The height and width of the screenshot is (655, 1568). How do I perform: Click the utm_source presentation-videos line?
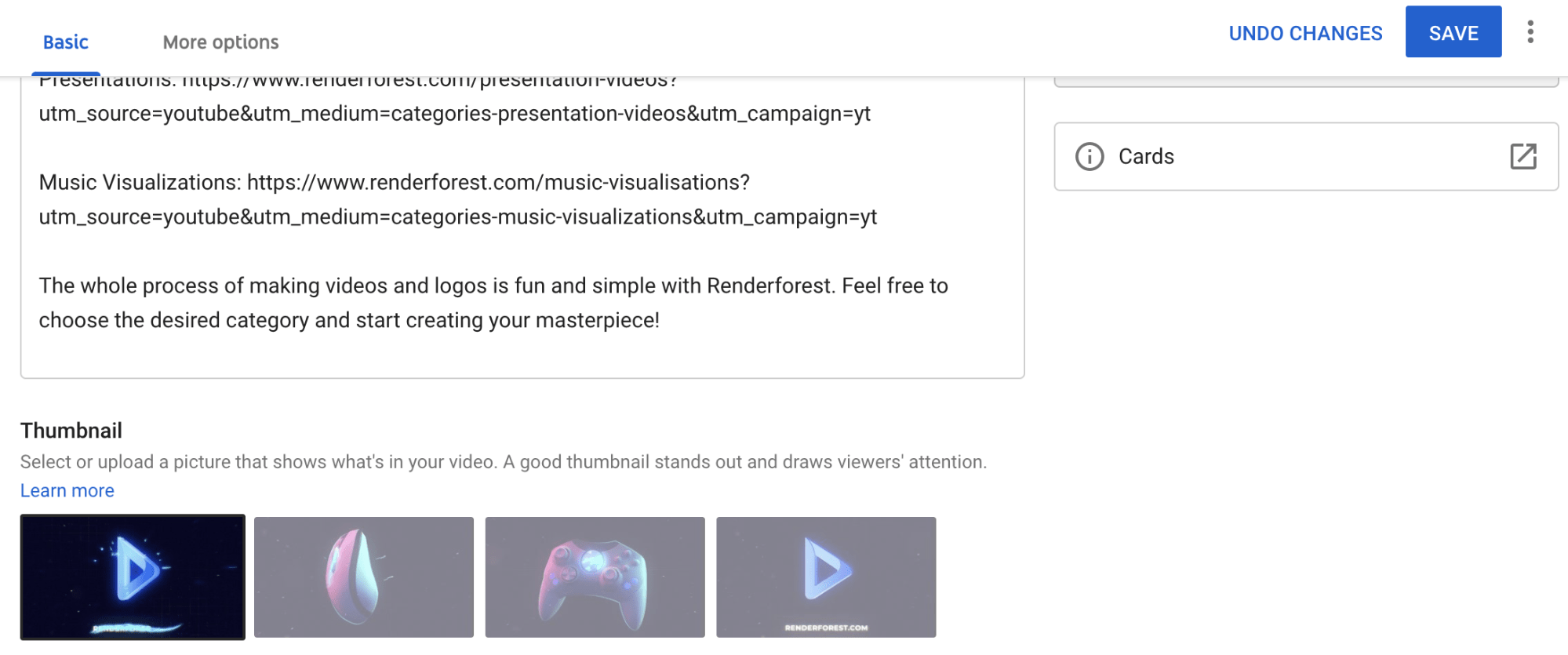pos(455,114)
